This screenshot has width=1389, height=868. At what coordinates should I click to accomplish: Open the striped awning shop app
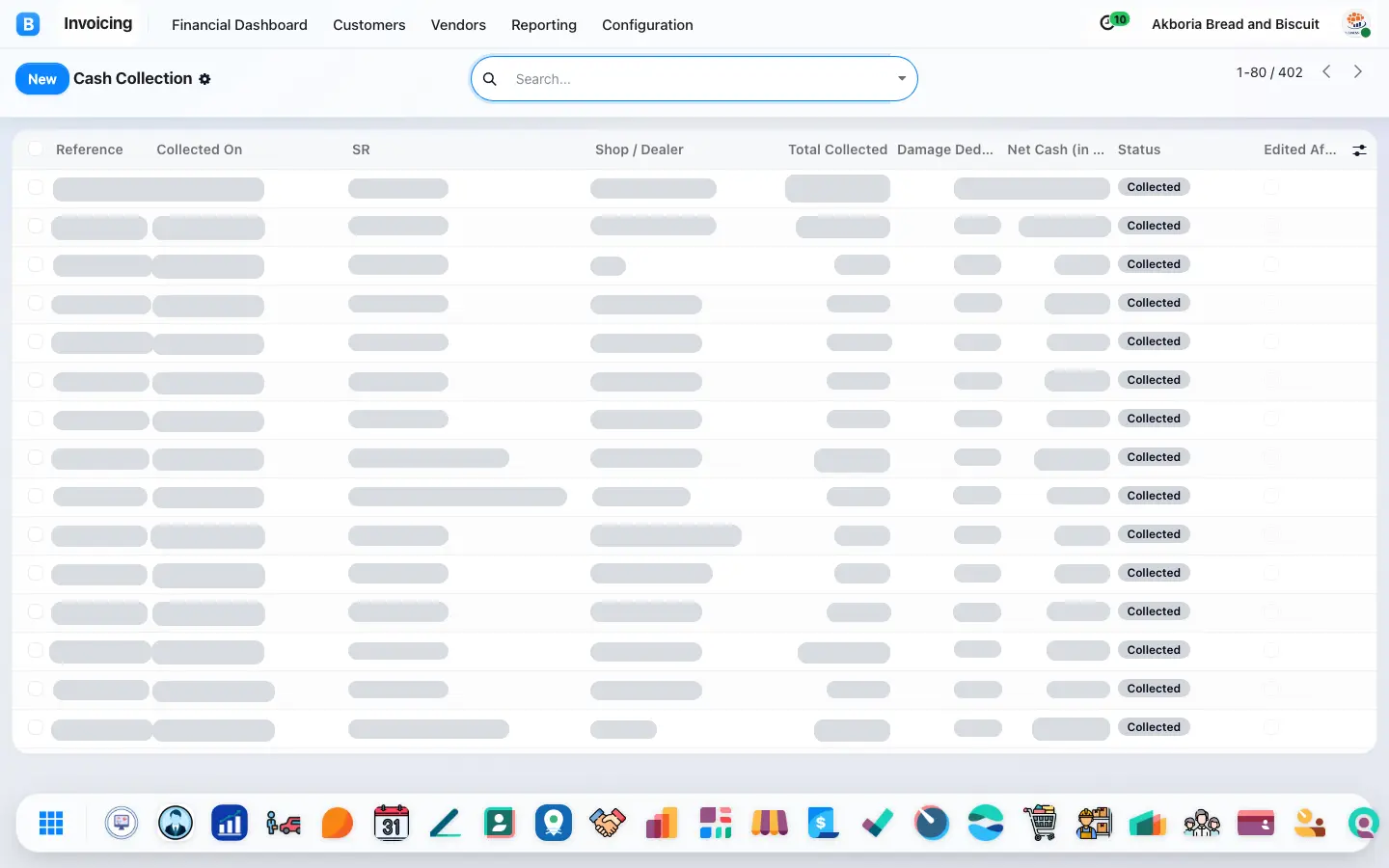770,823
